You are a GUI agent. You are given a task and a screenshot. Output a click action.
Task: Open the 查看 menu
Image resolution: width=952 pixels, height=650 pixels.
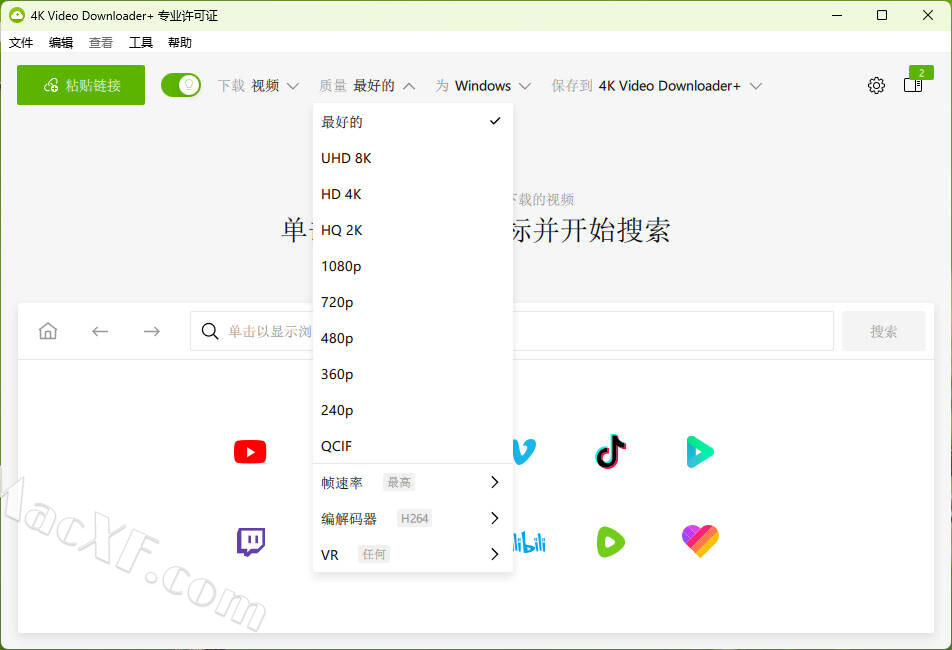tap(101, 42)
